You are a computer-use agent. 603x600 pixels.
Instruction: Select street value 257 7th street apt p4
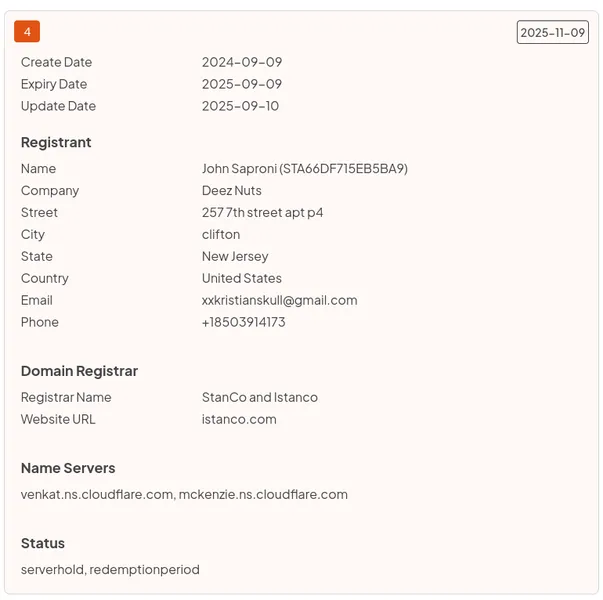coord(262,213)
